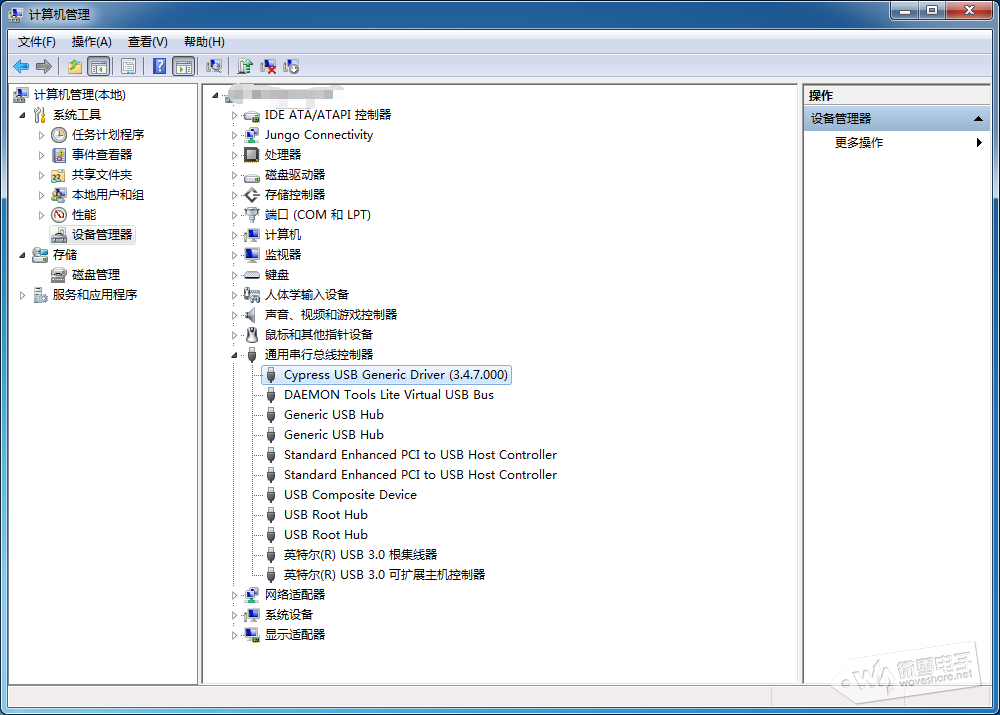Expand the 服务和应用程序 node
The width and height of the screenshot is (1000, 715).
(22, 295)
